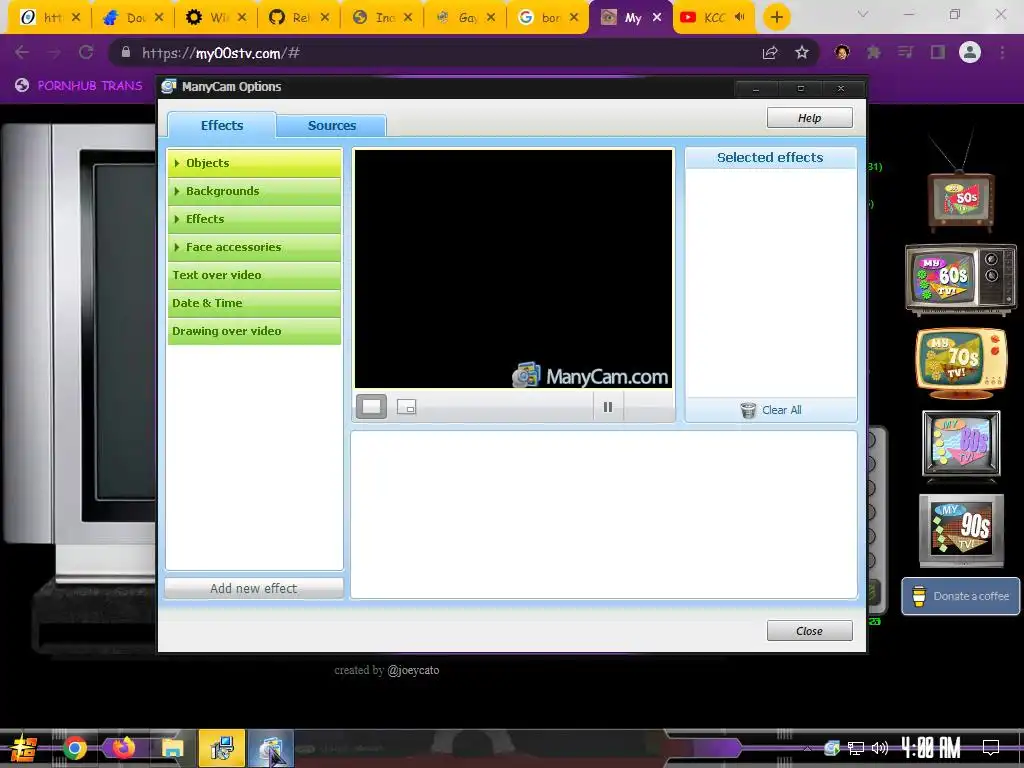1024x768 pixels.
Task: Open the media control icon in the toolbar
Action: tap(906, 52)
